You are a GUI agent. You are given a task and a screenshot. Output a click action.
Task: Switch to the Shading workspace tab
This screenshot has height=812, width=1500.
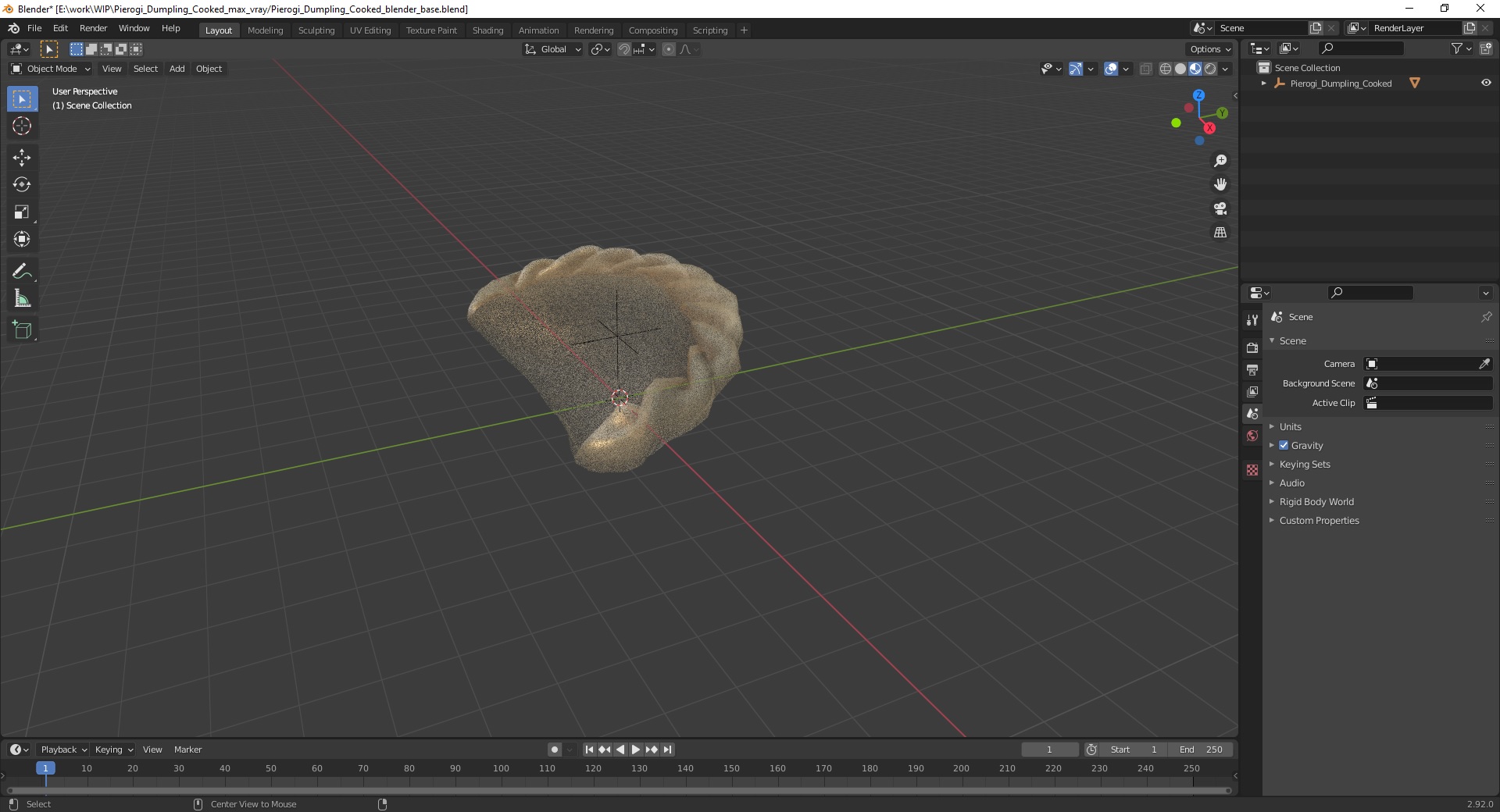[x=487, y=30]
